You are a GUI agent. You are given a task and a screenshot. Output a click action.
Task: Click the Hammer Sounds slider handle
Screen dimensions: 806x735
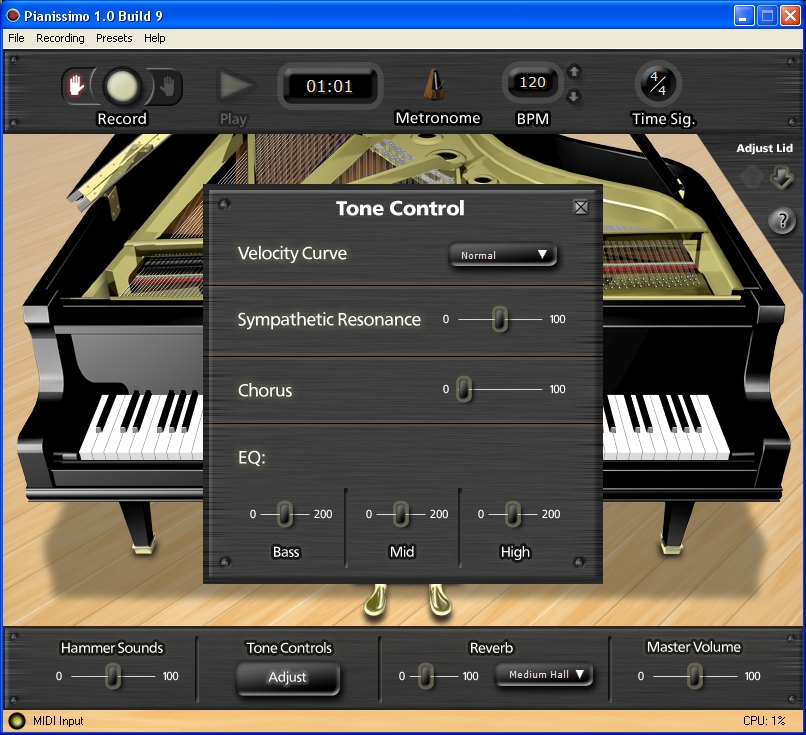click(113, 676)
